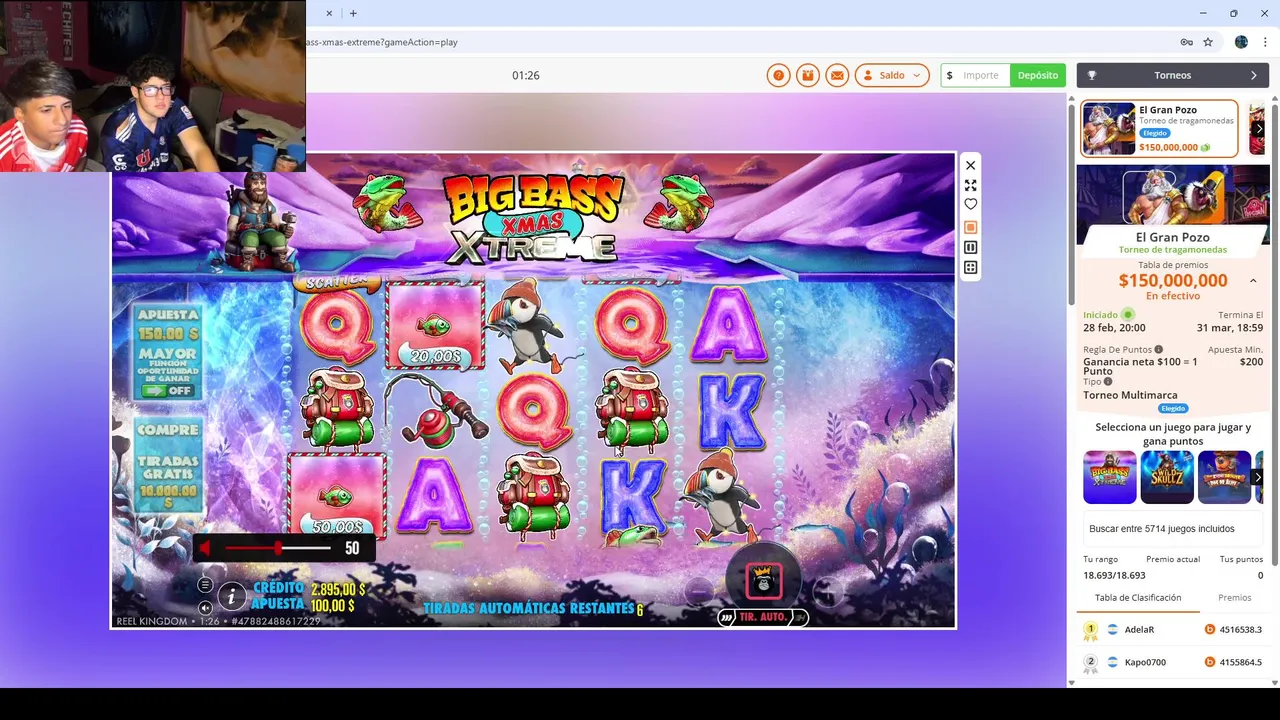Select the two-game split layout icon
The image size is (1280, 720).
click(x=970, y=247)
